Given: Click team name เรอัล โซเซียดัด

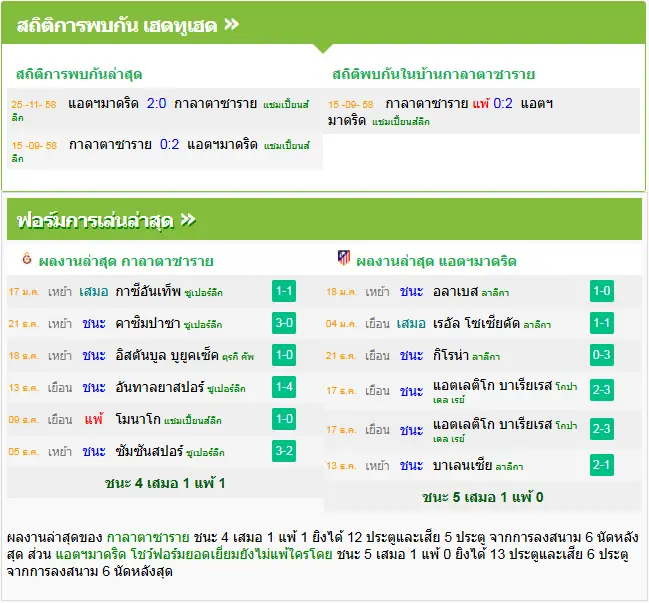Looking at the screenshot, I should coord(476,323).
